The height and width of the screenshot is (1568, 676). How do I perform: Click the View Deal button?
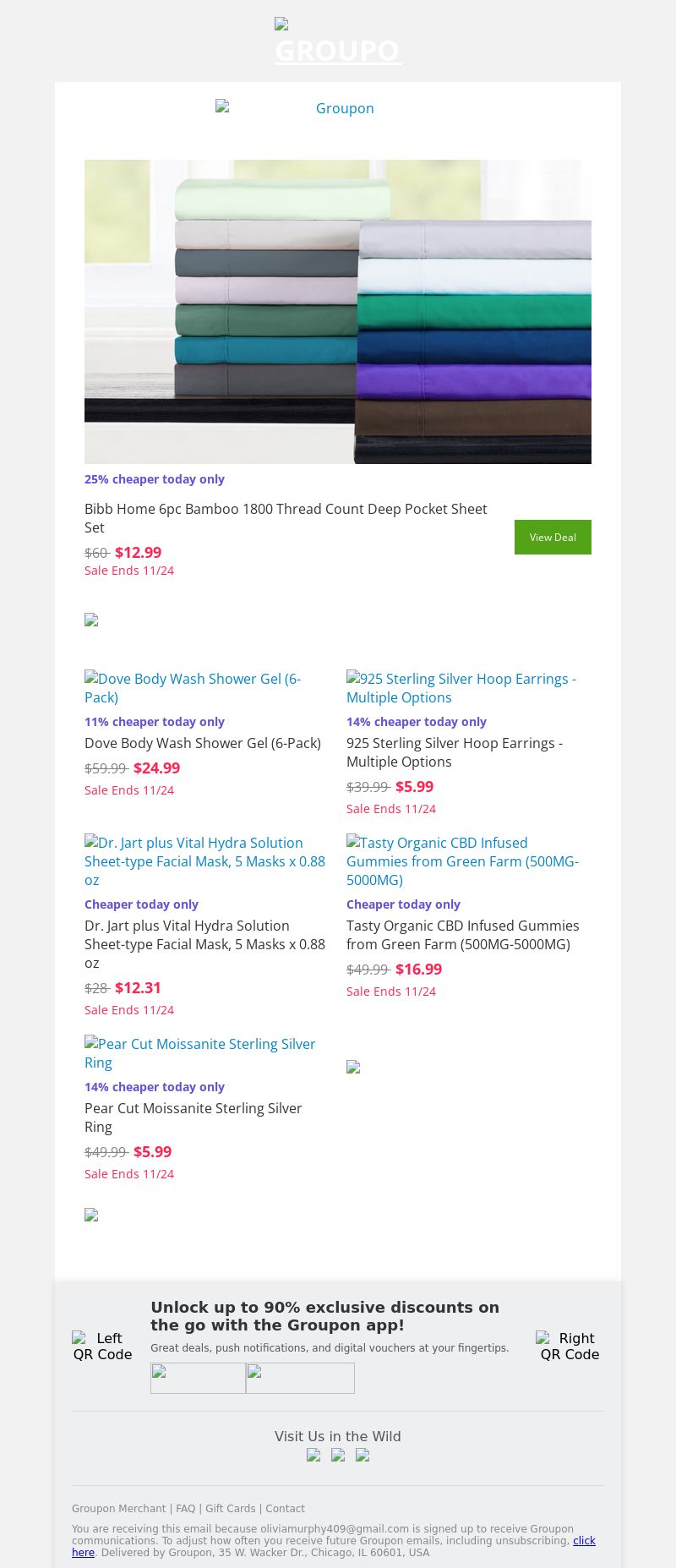[x=553, y=538]
